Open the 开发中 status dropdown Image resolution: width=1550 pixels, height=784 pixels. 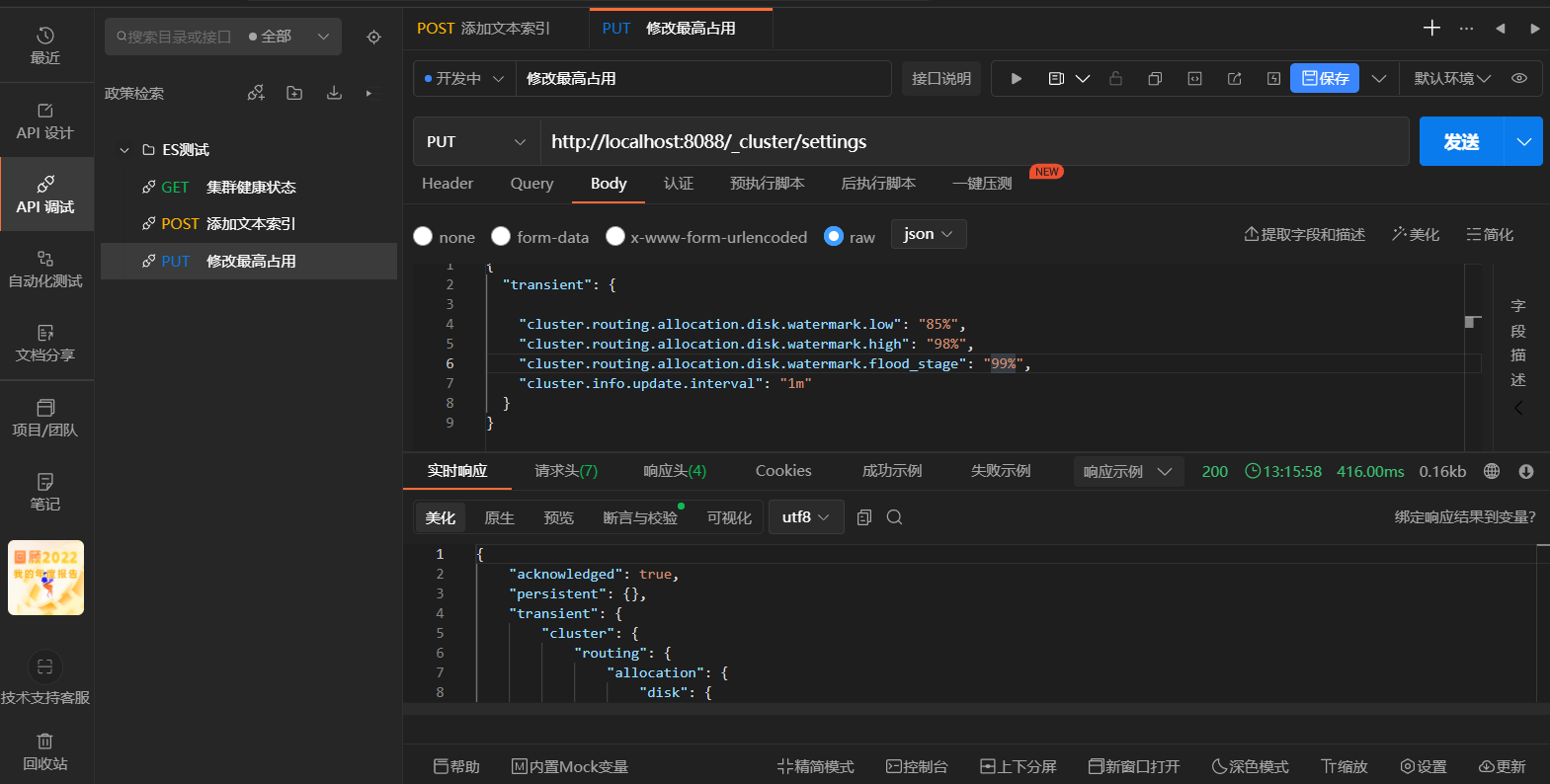coord(464,78)
